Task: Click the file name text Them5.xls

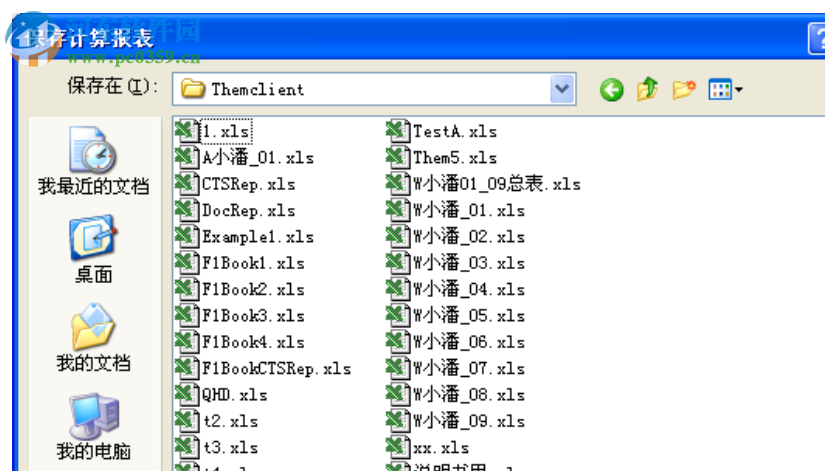Action: tap(455, 158)
